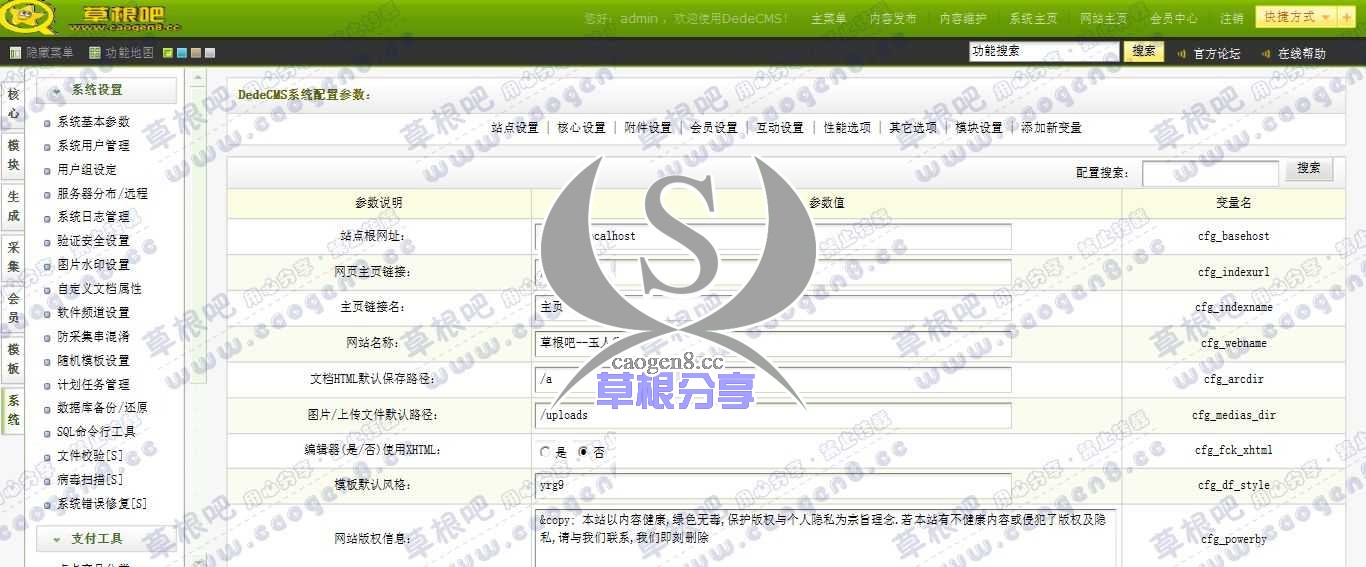
Task: Open the 官方论坛 link
Action: click(1217, 54)
